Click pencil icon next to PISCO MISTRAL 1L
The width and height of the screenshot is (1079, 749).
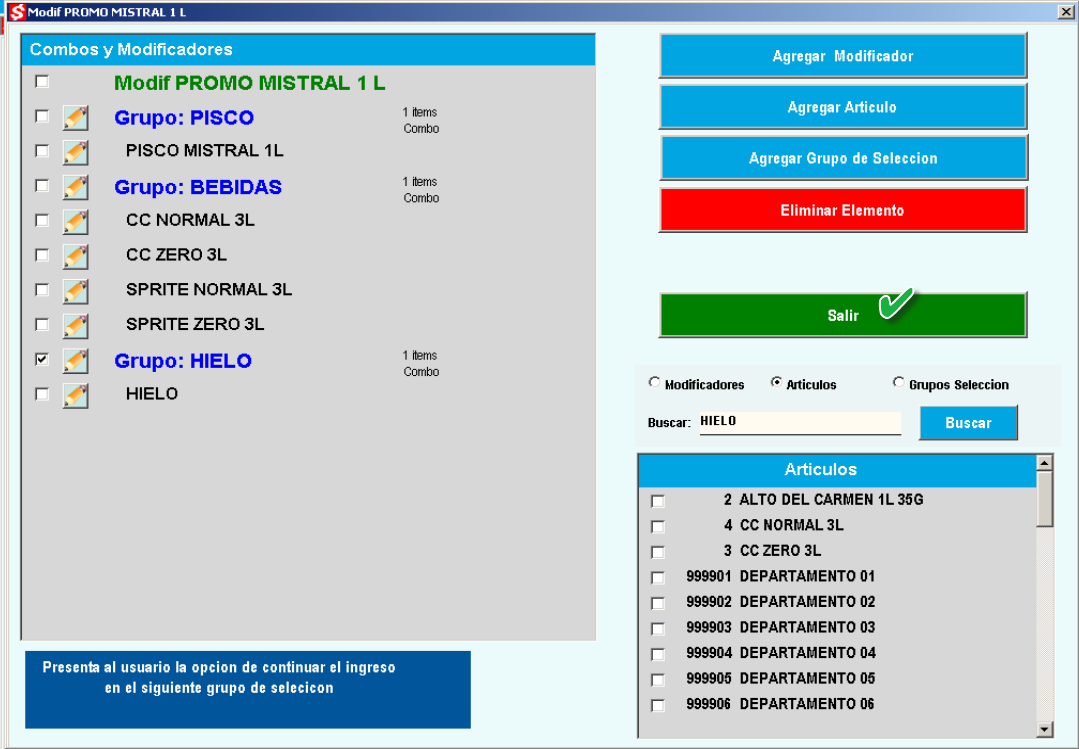tap(76, 152)
